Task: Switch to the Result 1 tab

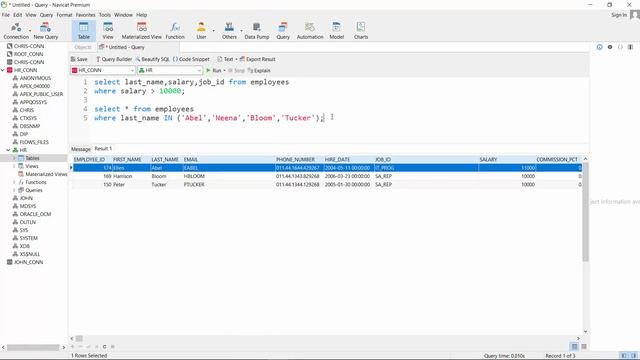Action: tap(103, 149)
